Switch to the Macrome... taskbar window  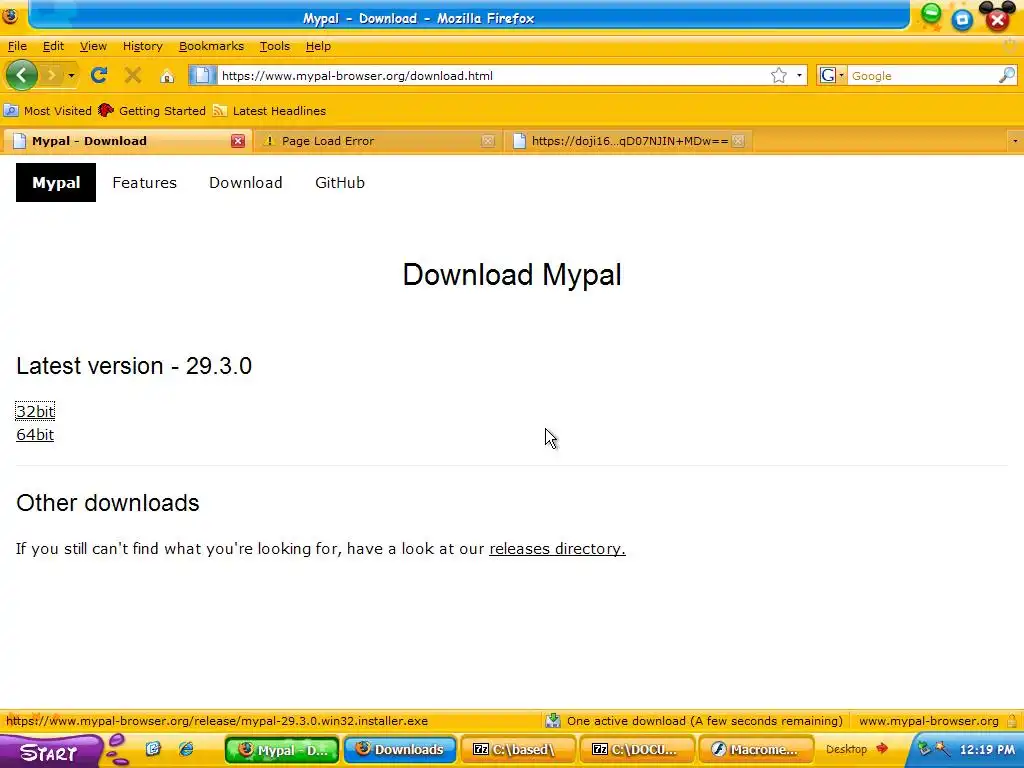pos(755,750)
